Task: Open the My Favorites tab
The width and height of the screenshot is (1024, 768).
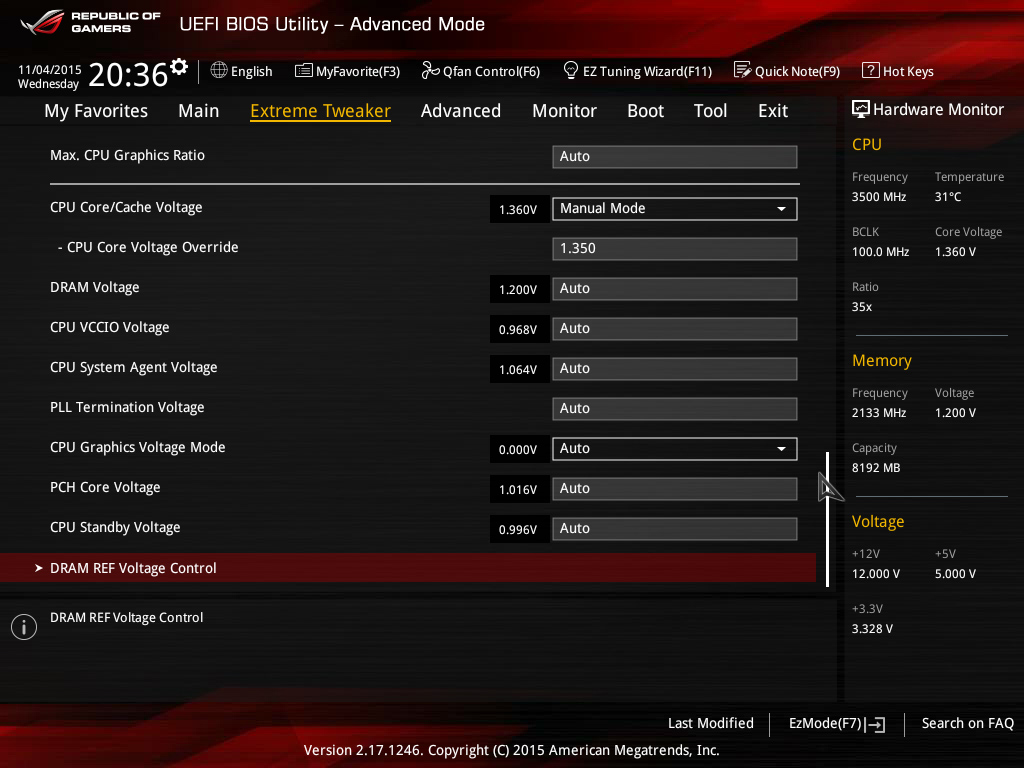Action: [96, 111]
